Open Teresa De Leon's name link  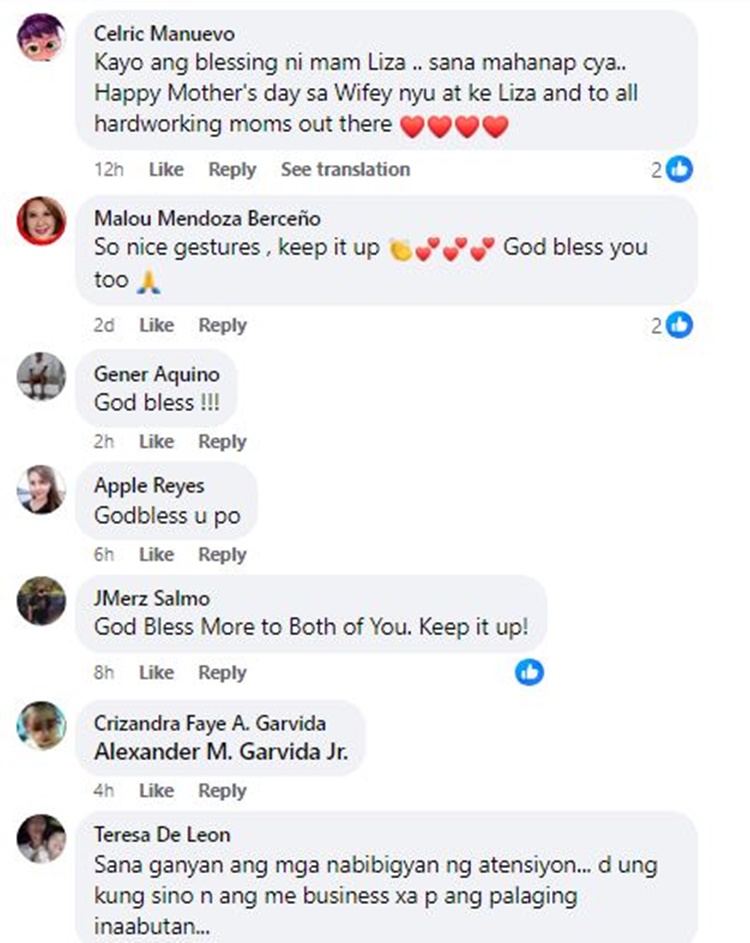click(162, 834)
